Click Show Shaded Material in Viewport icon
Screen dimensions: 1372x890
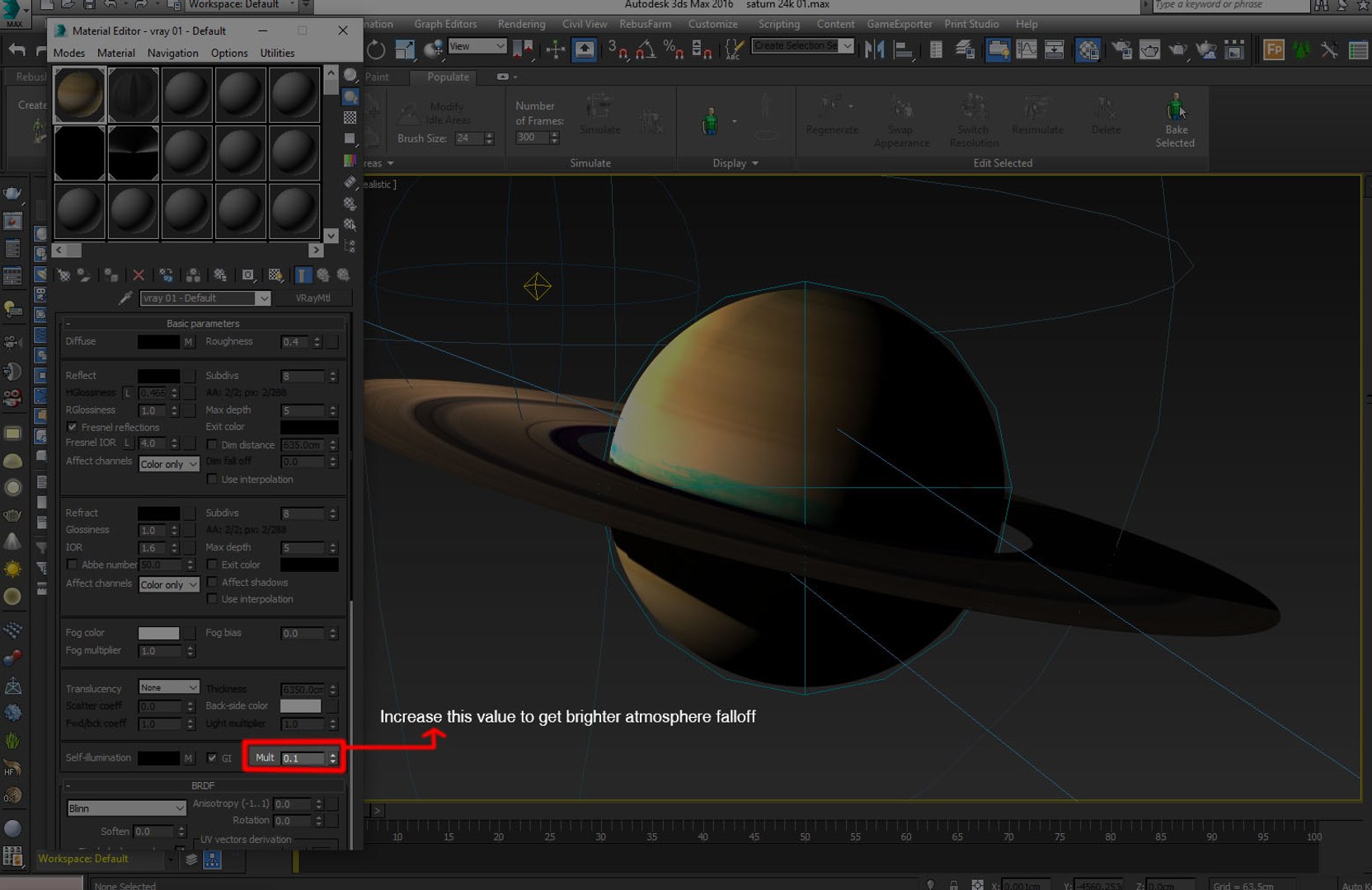(275, 275)
